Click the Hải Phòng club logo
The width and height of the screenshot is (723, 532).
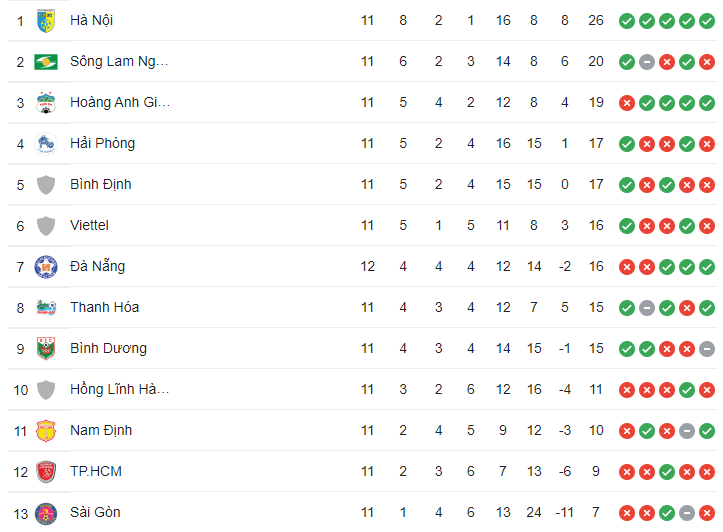(x=46, y=144)
